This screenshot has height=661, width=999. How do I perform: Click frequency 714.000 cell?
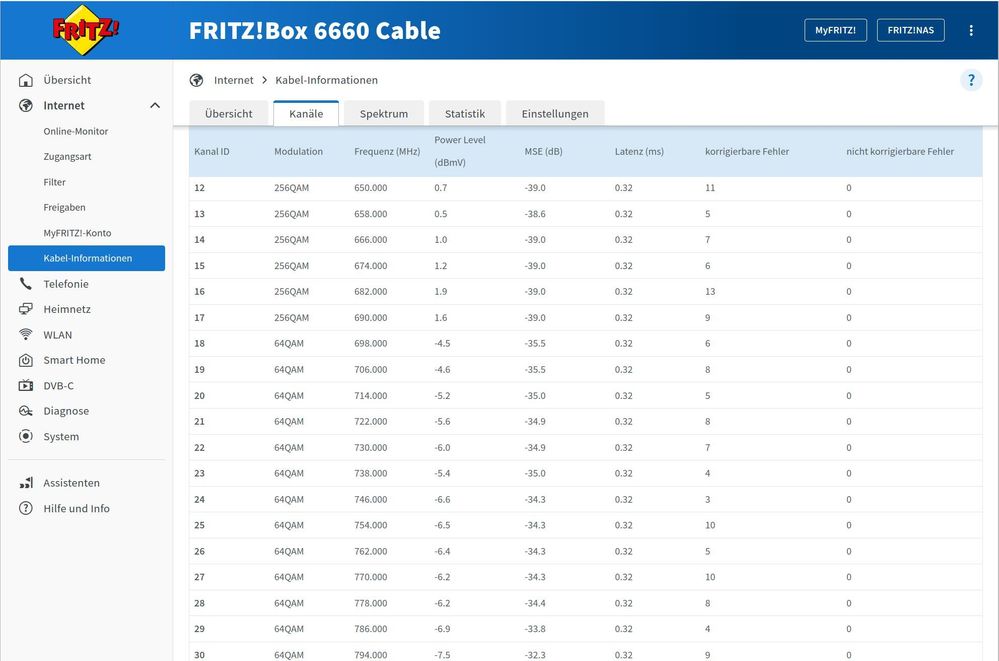(371, 395)
